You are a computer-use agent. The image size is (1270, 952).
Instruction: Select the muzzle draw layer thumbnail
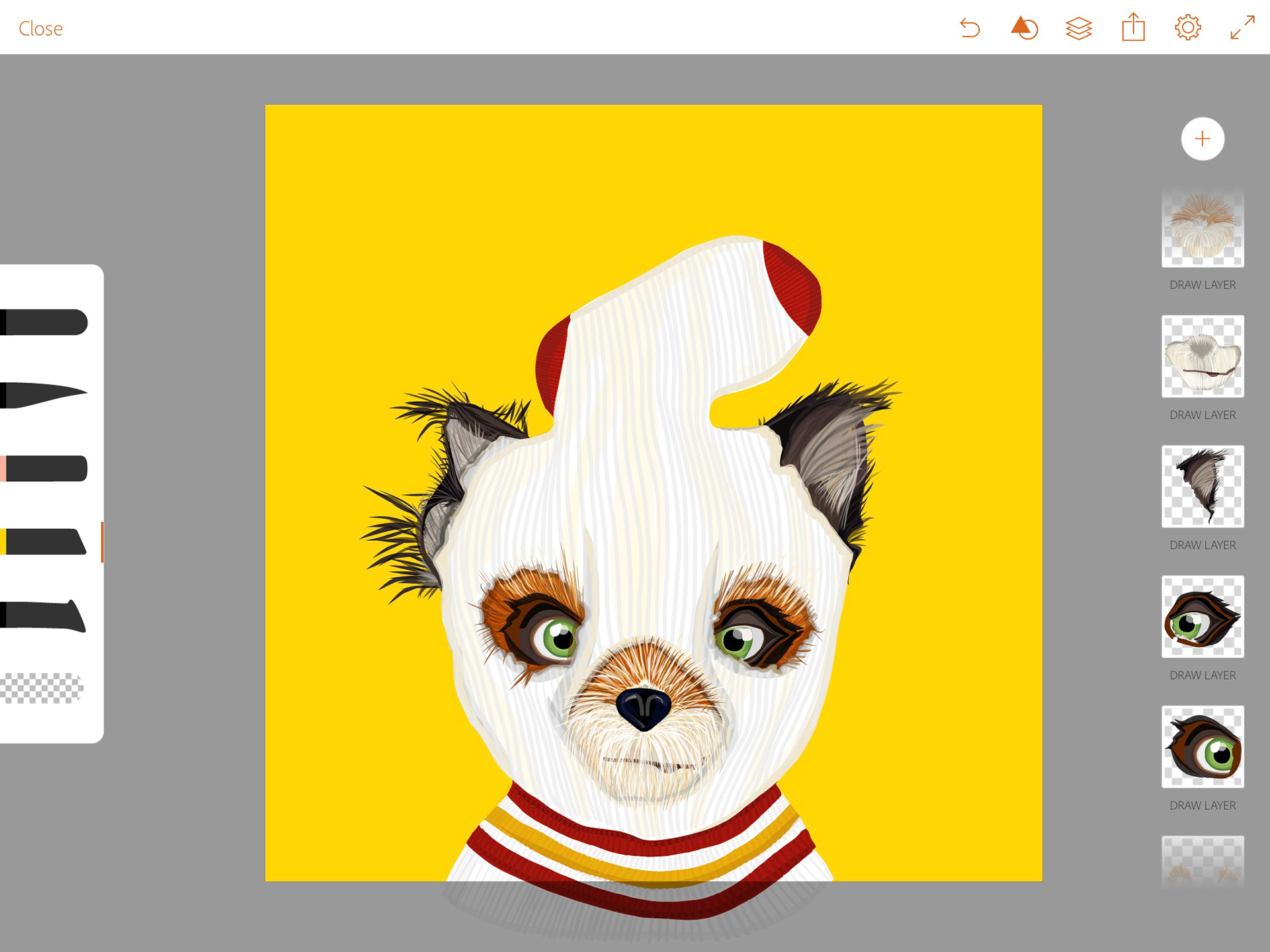tap(1203, 356)
